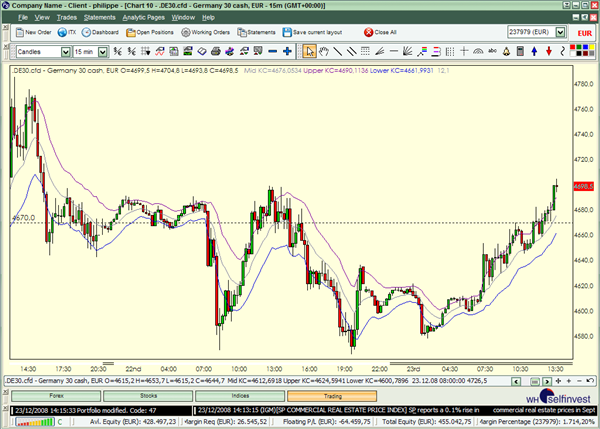Click the grid with arrow icon
600x429 pixels.
click(145, 51)
